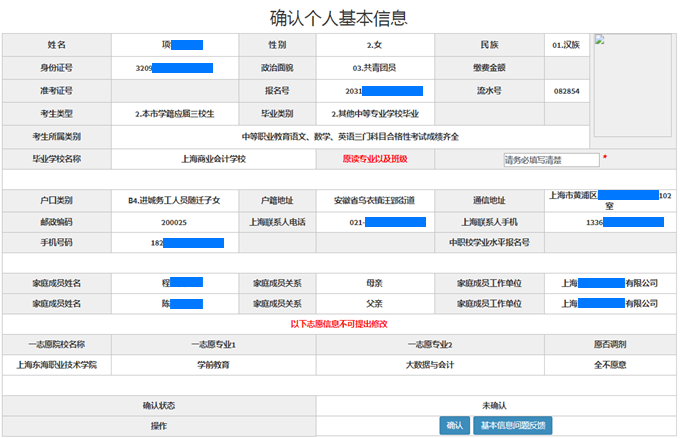Screen dimensions: 680x438
Task: Click the 流水号 value 082854
Action: pos(566,91)
